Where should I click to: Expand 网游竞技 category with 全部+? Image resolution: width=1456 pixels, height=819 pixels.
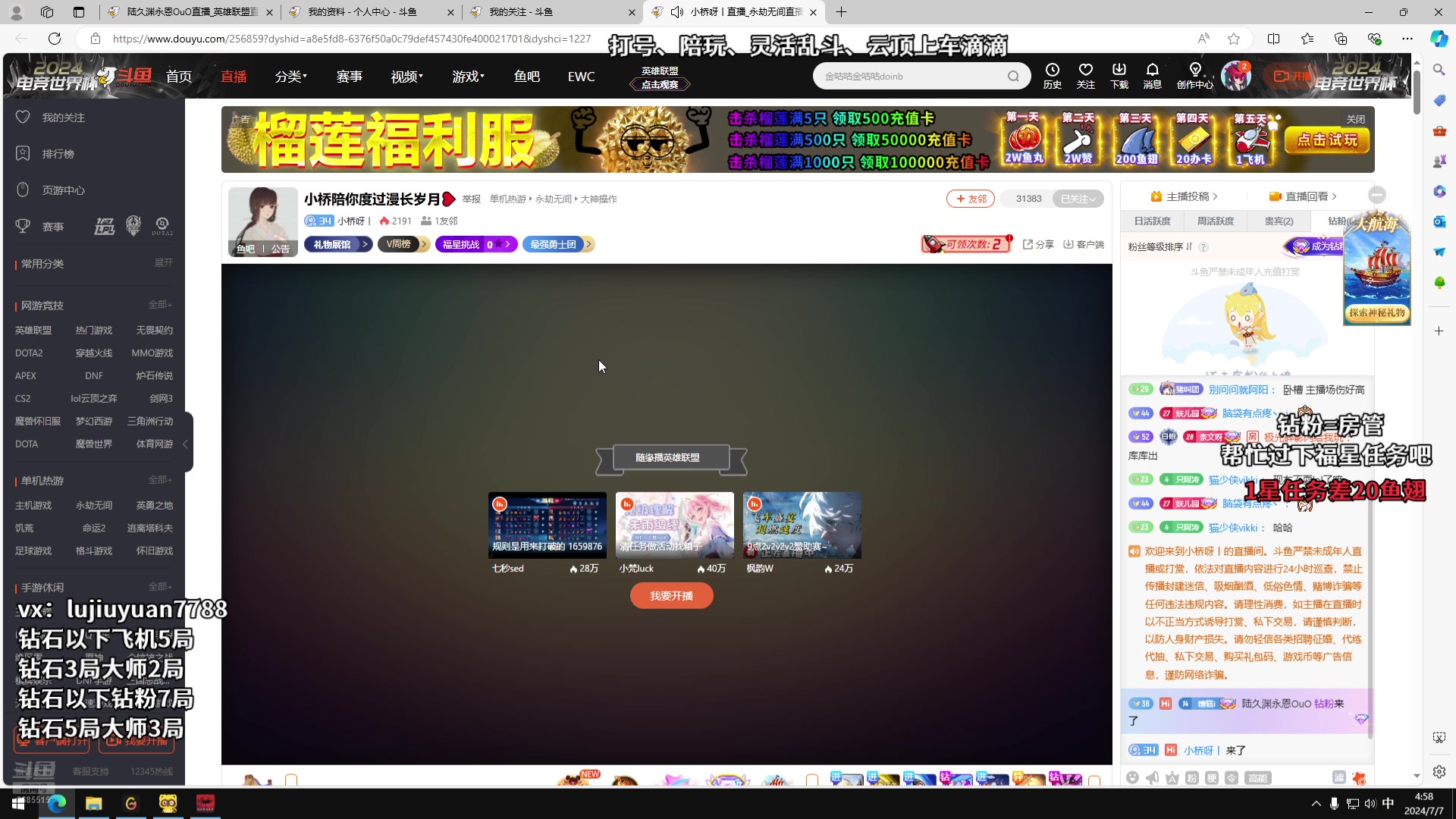pyautogui.click(x=160, y=305)
